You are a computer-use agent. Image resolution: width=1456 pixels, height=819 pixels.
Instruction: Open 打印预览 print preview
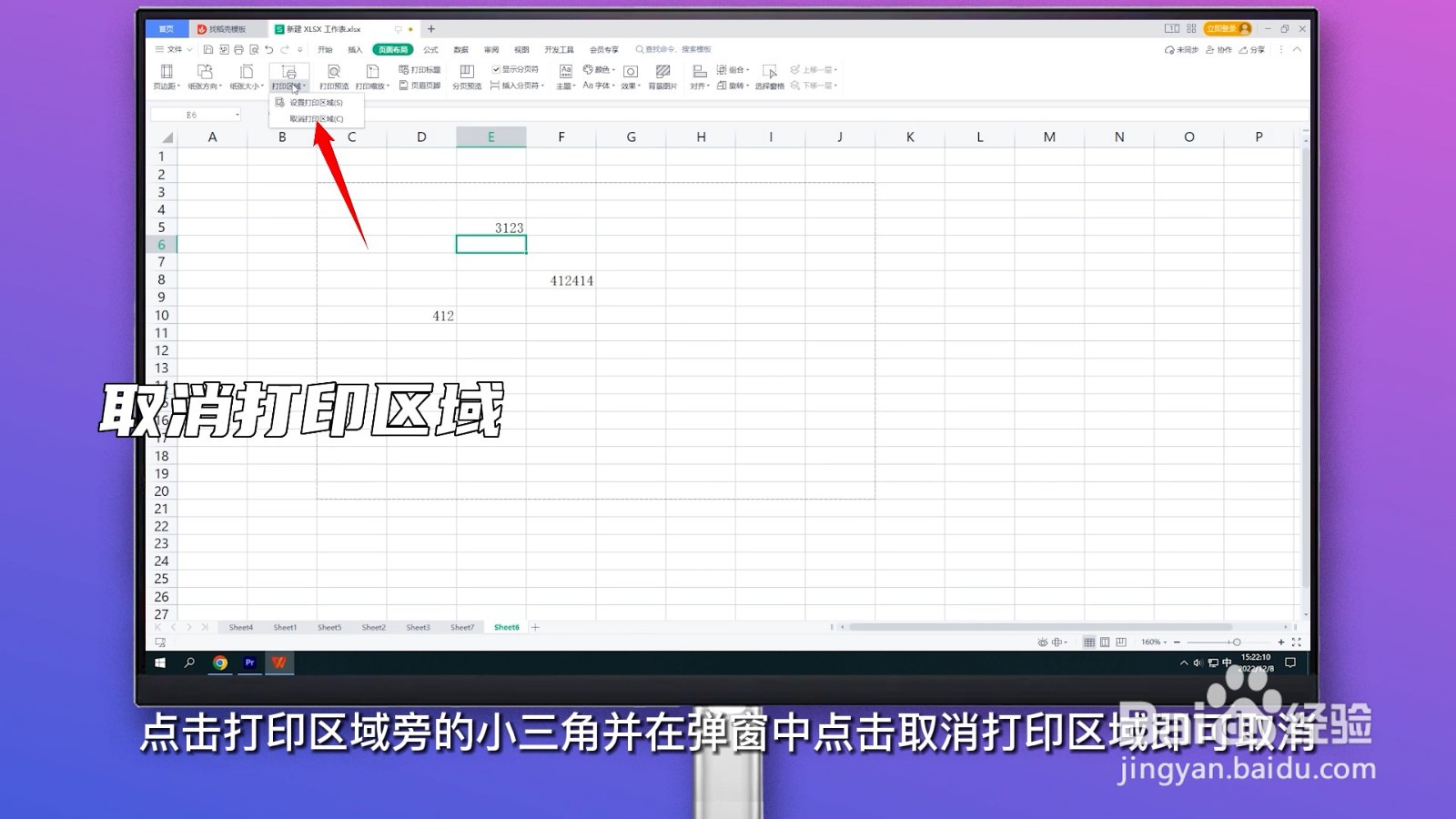[x=334, y=76]
